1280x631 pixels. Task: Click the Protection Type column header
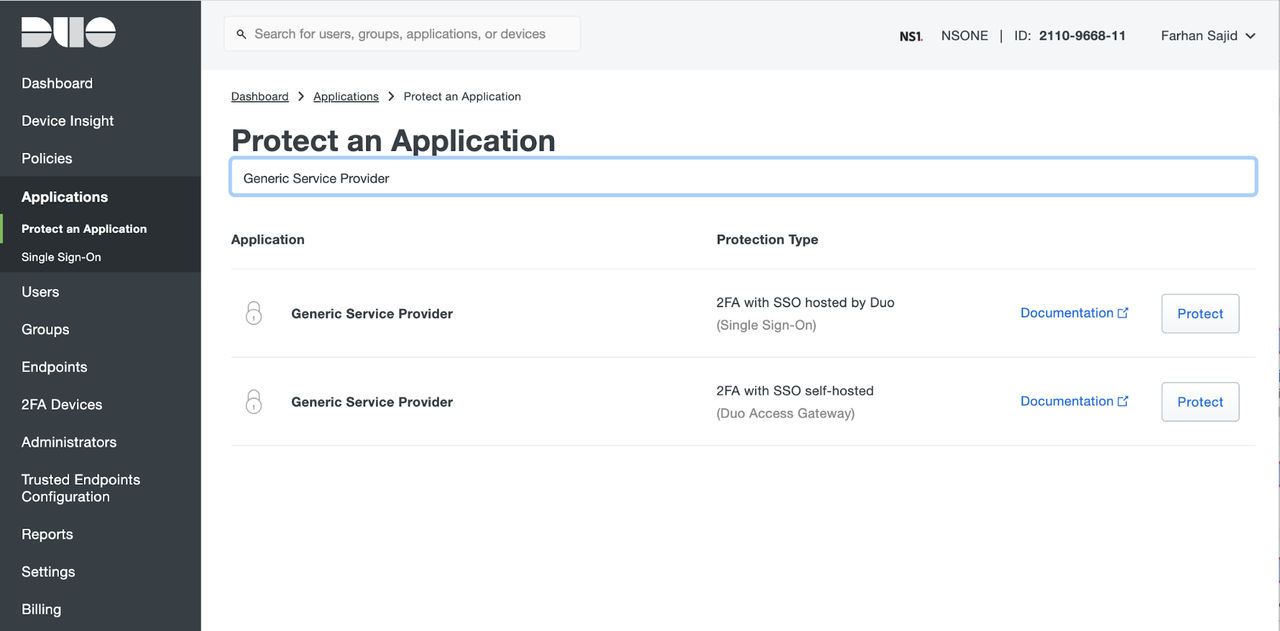tap(767, 240)
